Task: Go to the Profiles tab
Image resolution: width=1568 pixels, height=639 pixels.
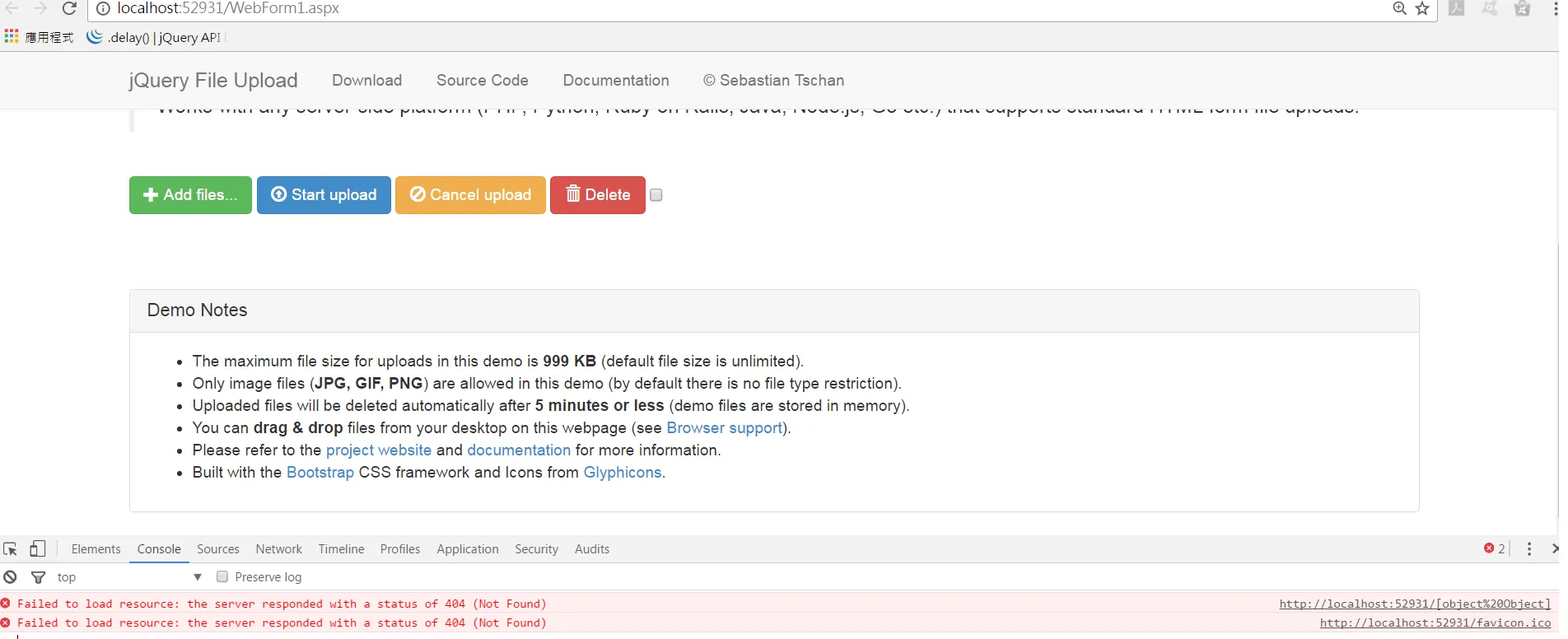Action: [x=400, y=549]
